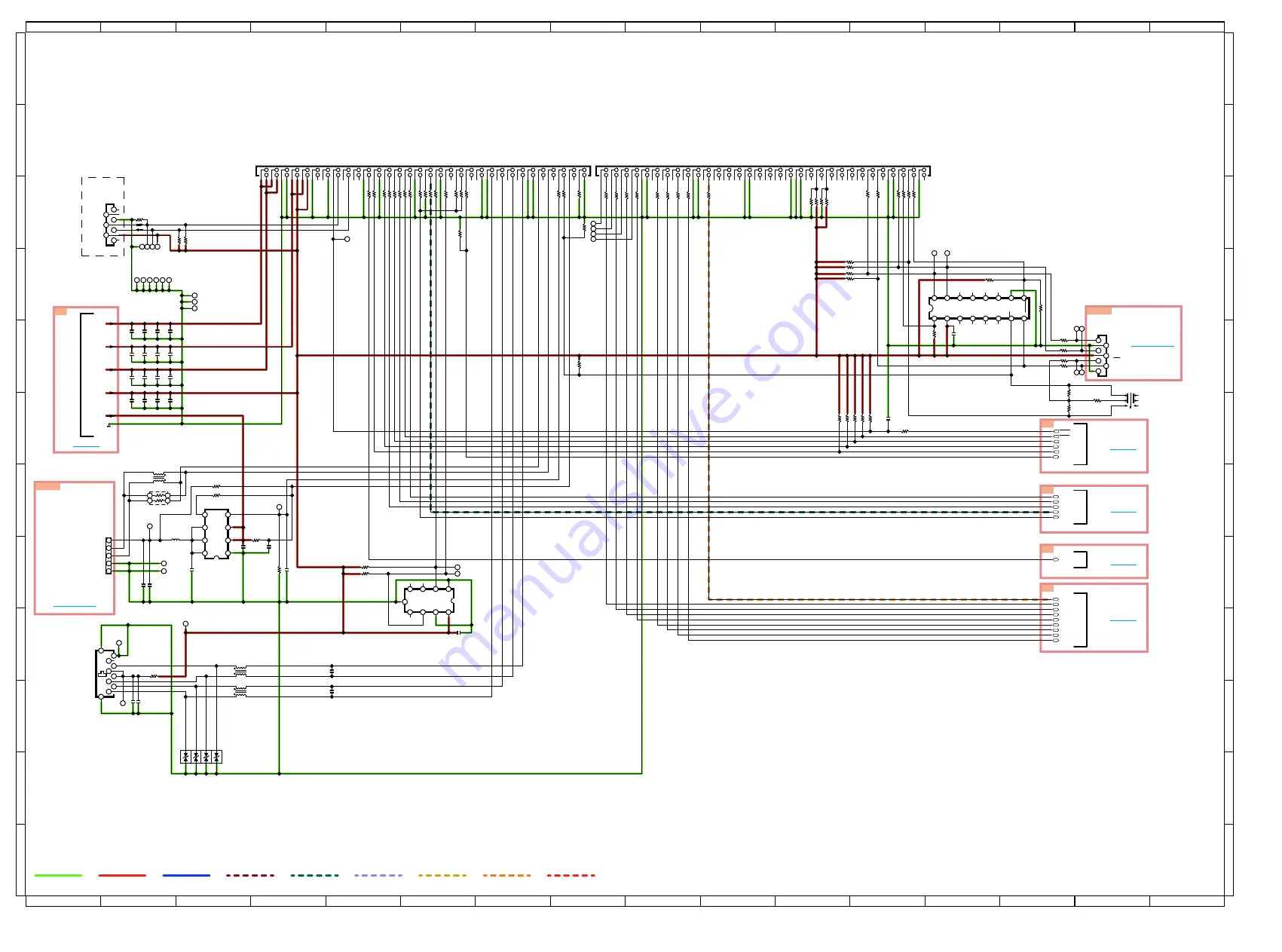Select the dark red dashed legend line
This screenshot has width=1282, height=952.
pyautogui.click(x=250, y=875)
